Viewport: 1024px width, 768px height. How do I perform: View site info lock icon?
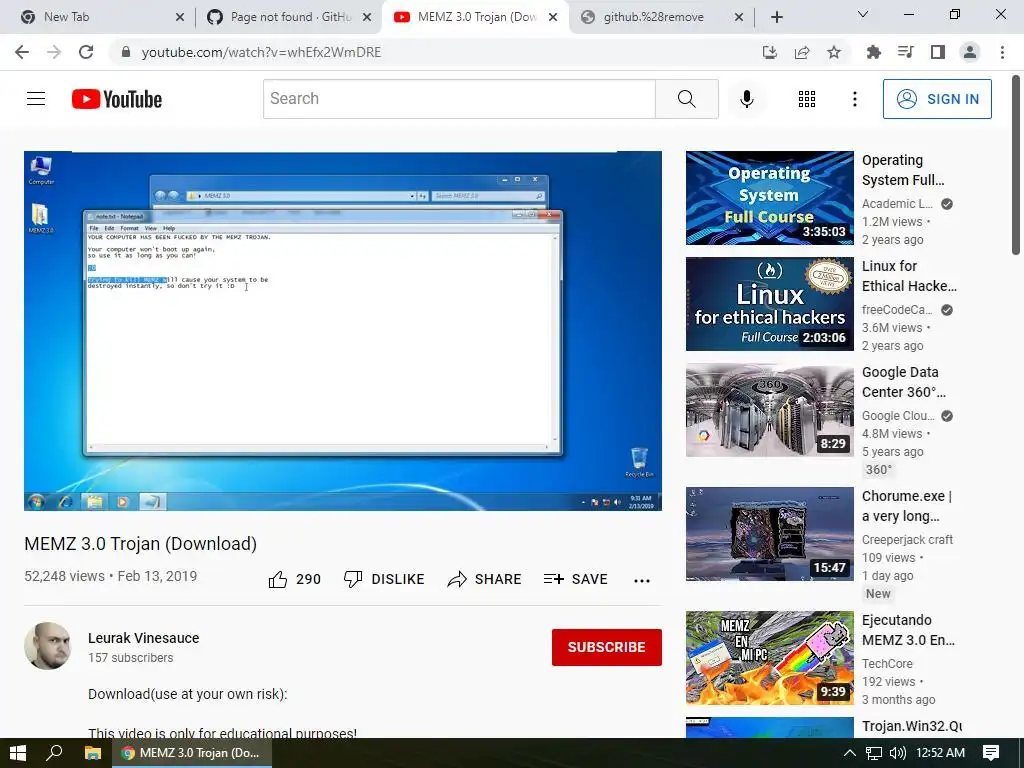click(x=126, y=52)
